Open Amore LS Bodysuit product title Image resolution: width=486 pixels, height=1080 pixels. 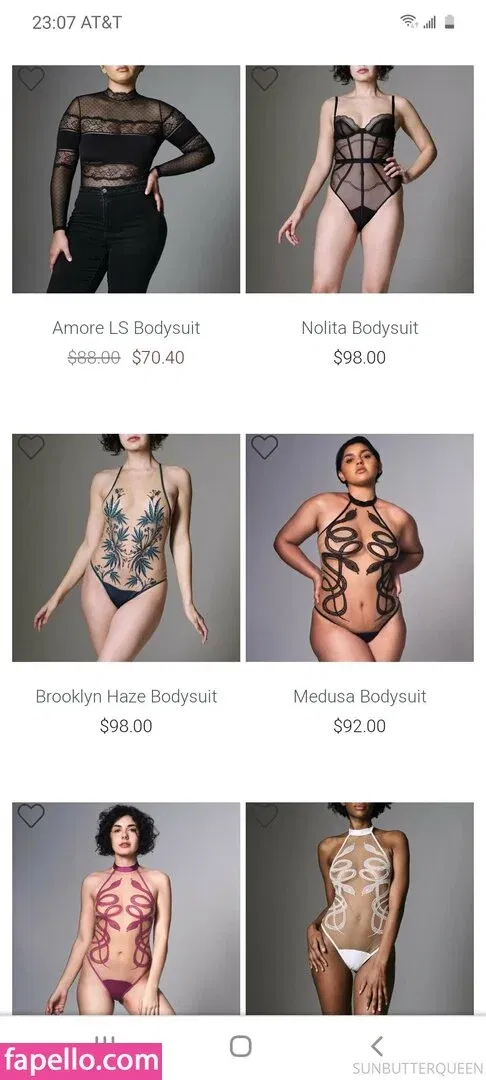coord(126,328)
